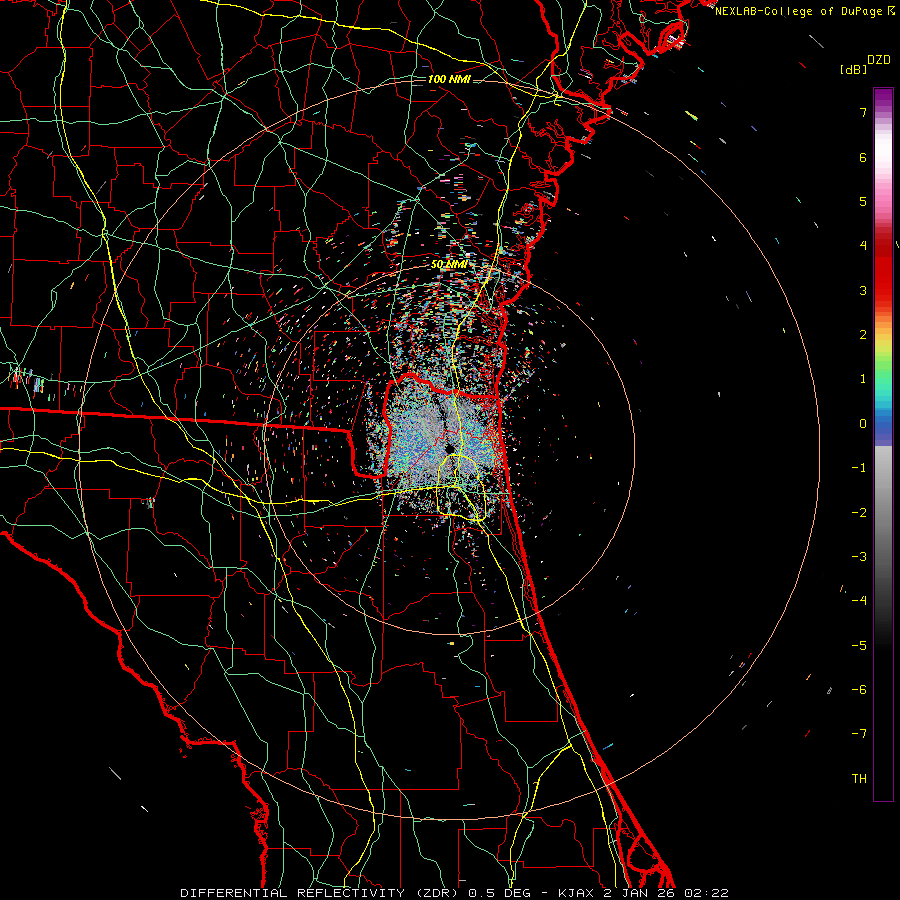Click the -7 value on color scale
The height and width of the screenshot is (900, 900).
click(x=859, y=734)
